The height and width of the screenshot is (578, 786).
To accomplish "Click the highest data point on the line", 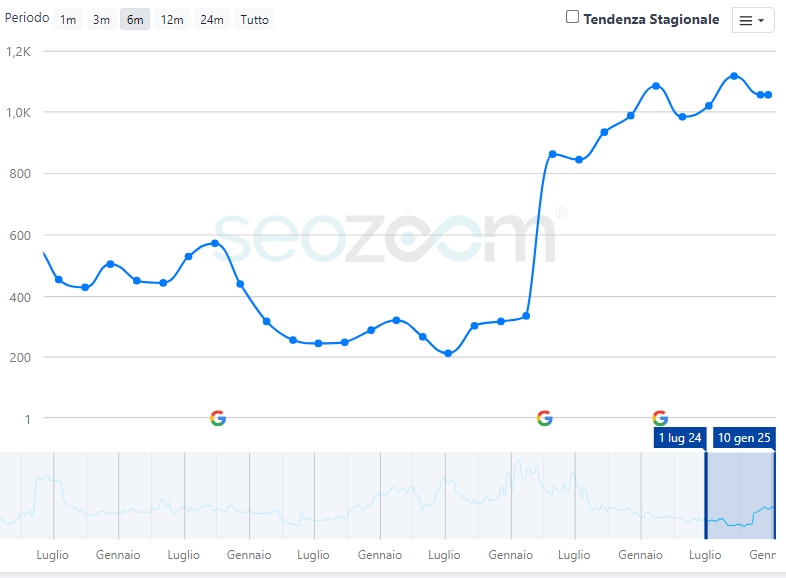I will tap(734, 76).
